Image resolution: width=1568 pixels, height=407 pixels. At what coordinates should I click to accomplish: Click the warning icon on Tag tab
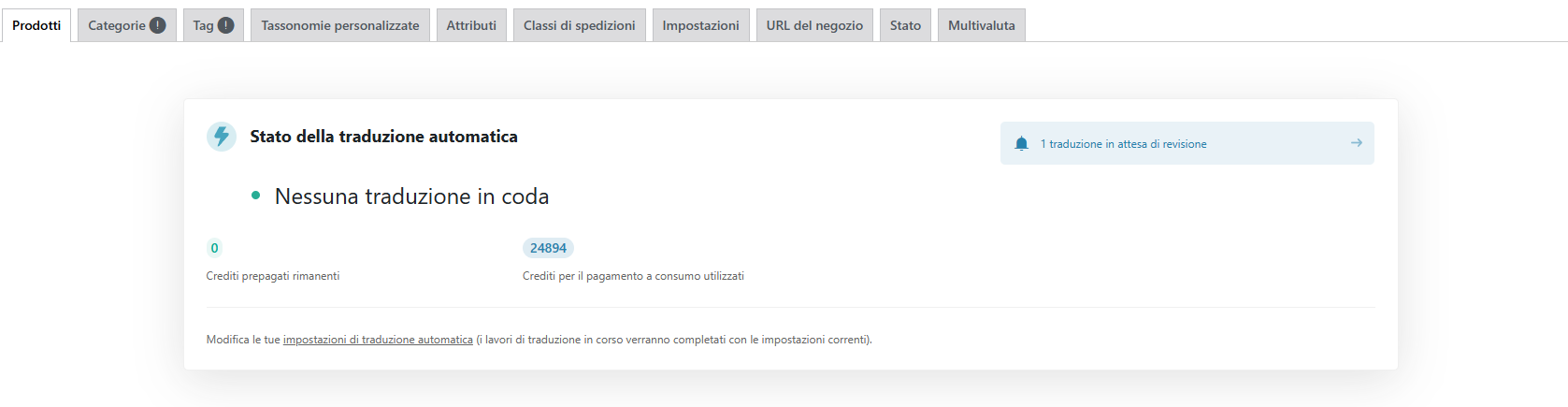[226, 25]
